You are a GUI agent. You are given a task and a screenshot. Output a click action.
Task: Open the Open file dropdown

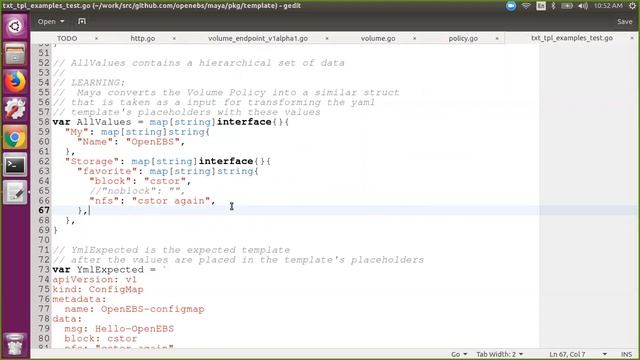coord(51,21)
